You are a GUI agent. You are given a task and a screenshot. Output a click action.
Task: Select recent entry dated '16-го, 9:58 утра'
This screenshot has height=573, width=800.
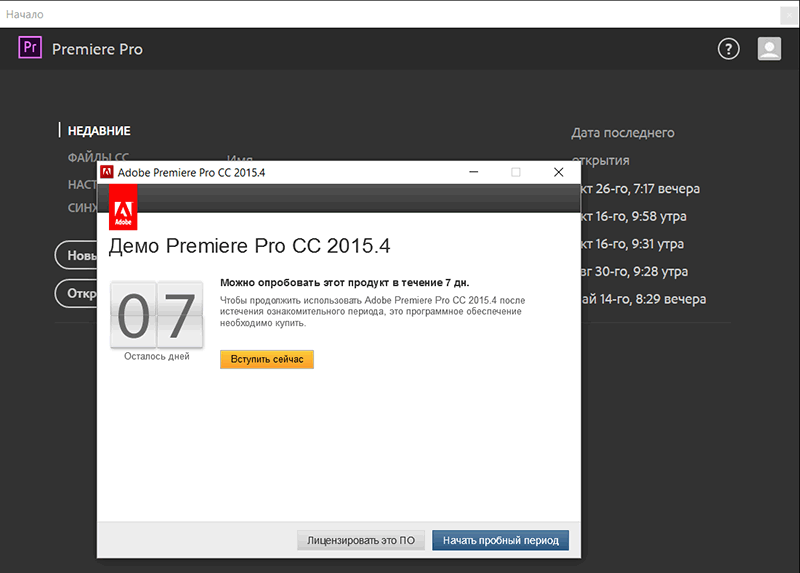click(634, 216)
